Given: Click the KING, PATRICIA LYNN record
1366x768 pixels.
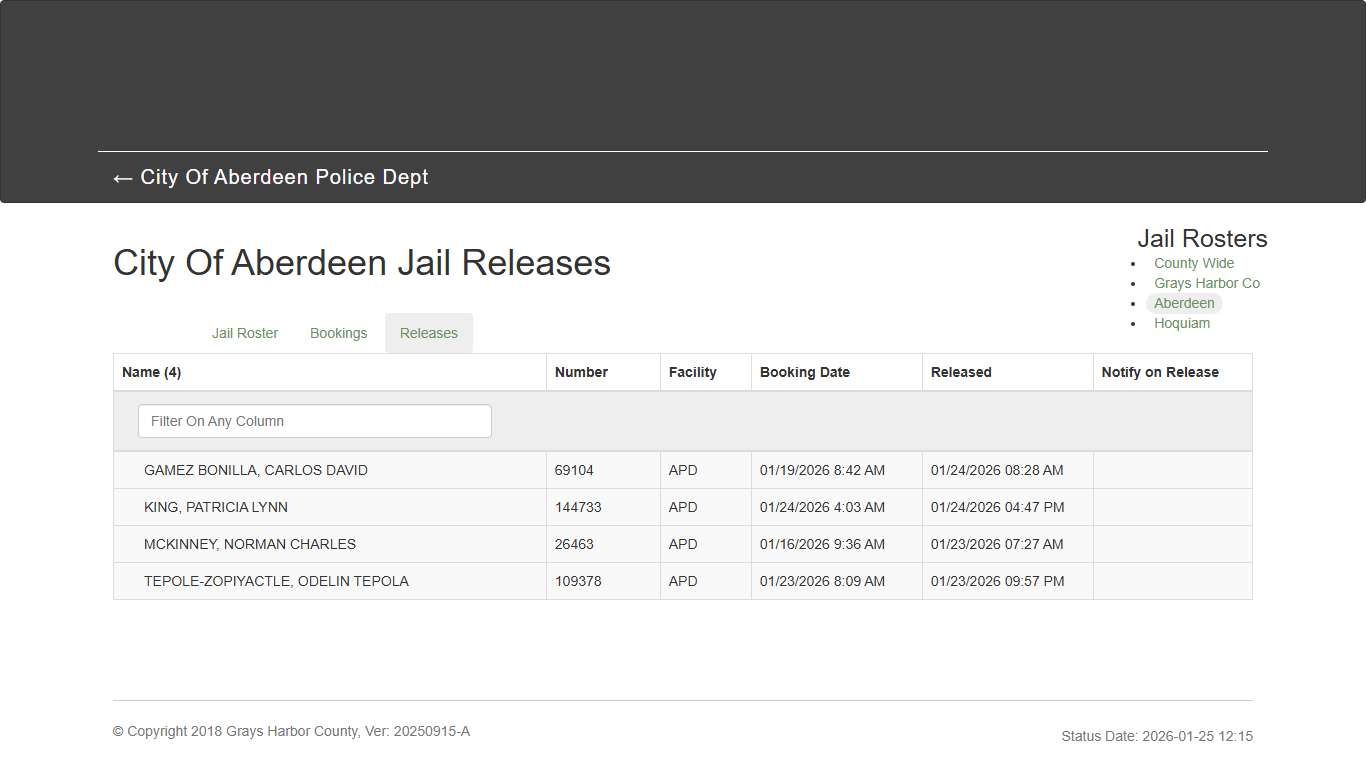Looking at the screenshot, I should tap(216, 507).
